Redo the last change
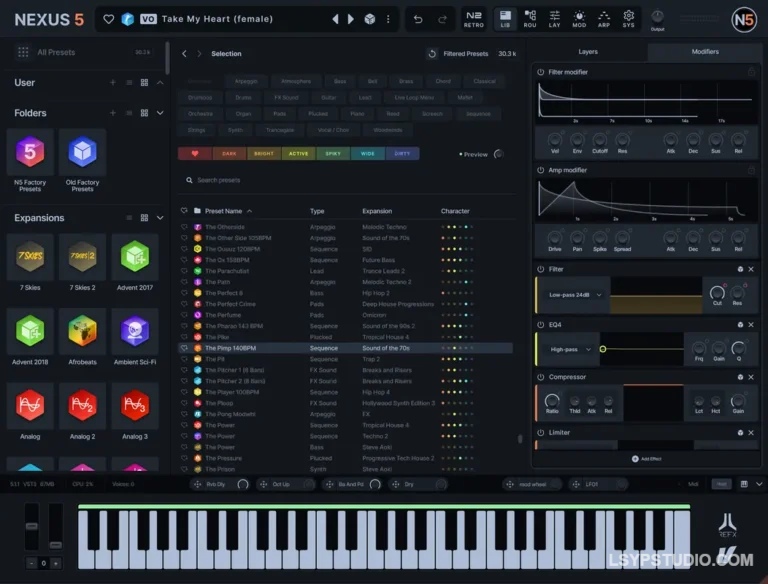768x584 pixels. pos(442,19)
